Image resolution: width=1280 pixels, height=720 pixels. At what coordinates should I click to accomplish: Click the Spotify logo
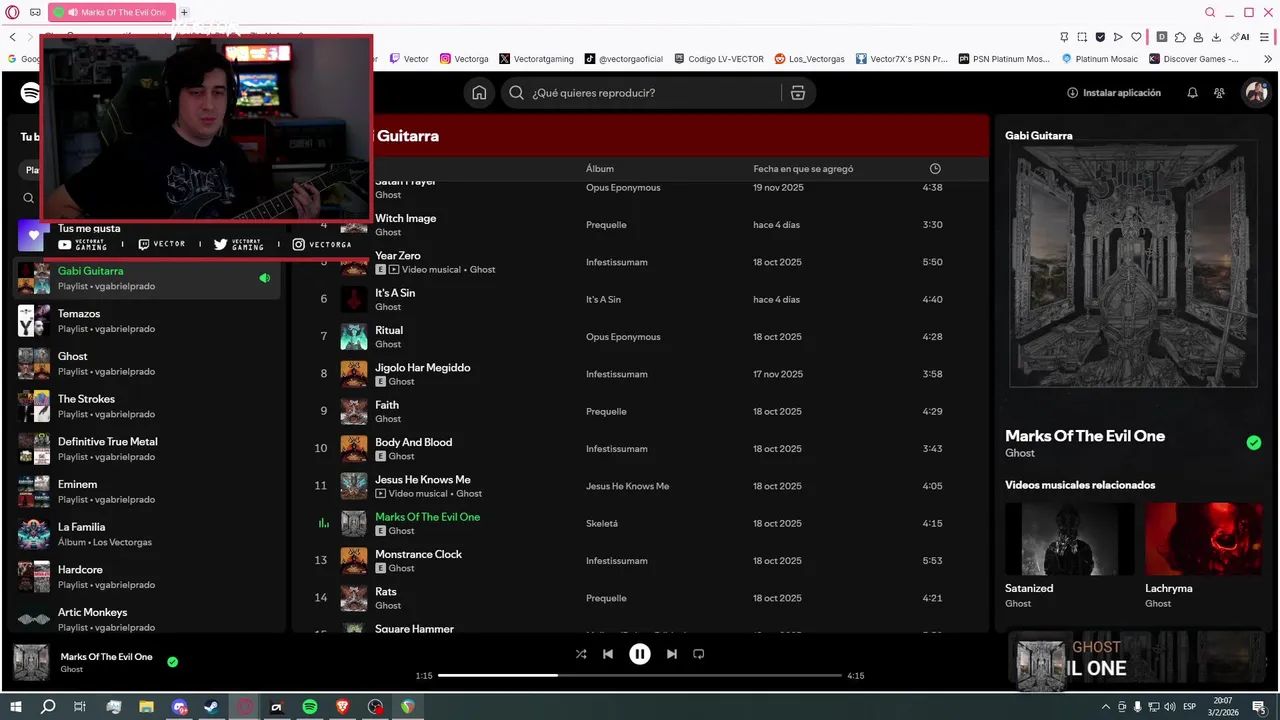coord(31,93)
